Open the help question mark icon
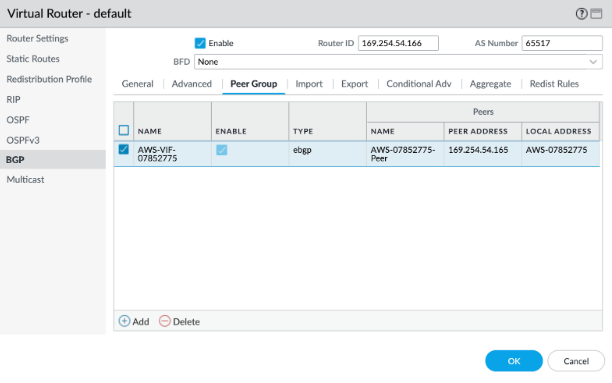612x383 pixels. [581, 14]
